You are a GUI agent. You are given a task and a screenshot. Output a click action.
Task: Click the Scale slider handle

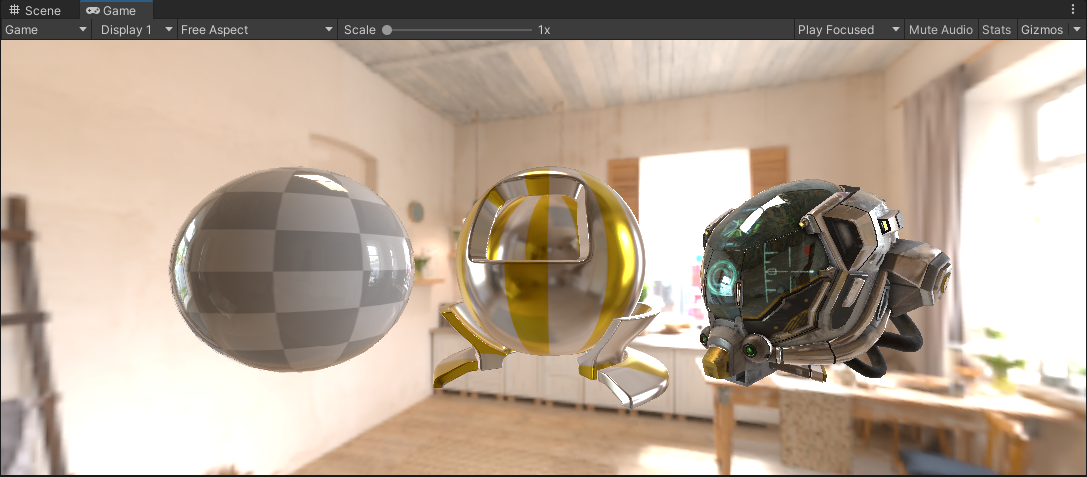pos(387,30)
